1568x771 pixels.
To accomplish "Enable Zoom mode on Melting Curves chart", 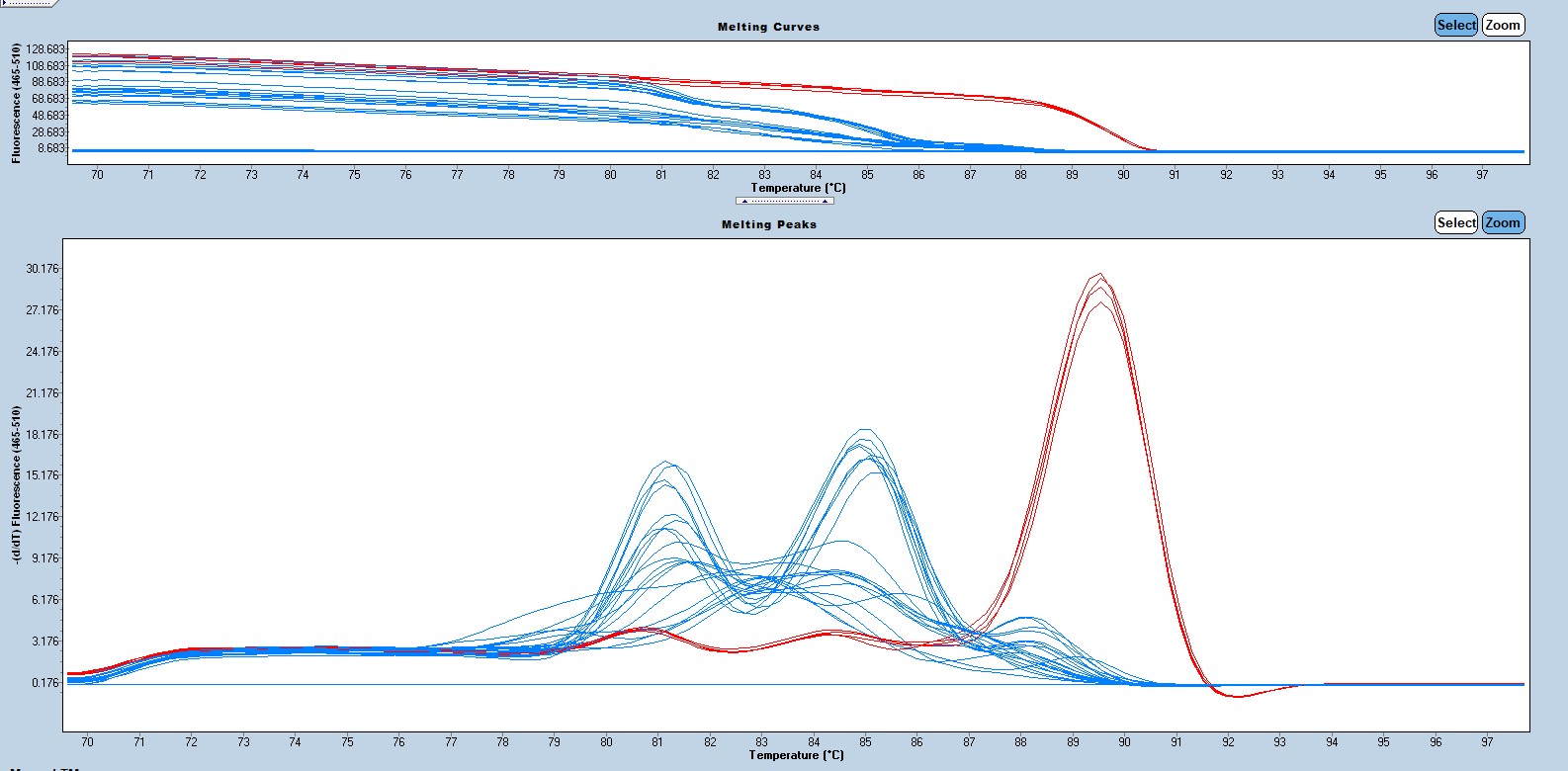I will tap(1503, 26).
